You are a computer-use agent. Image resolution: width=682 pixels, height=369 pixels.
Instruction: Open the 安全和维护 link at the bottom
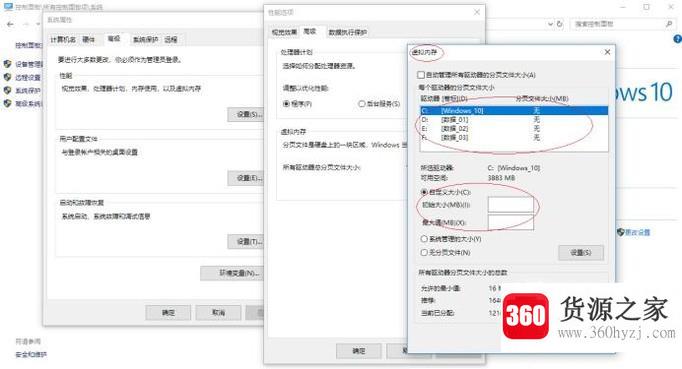pyautogui.click(x=31, y=355)
